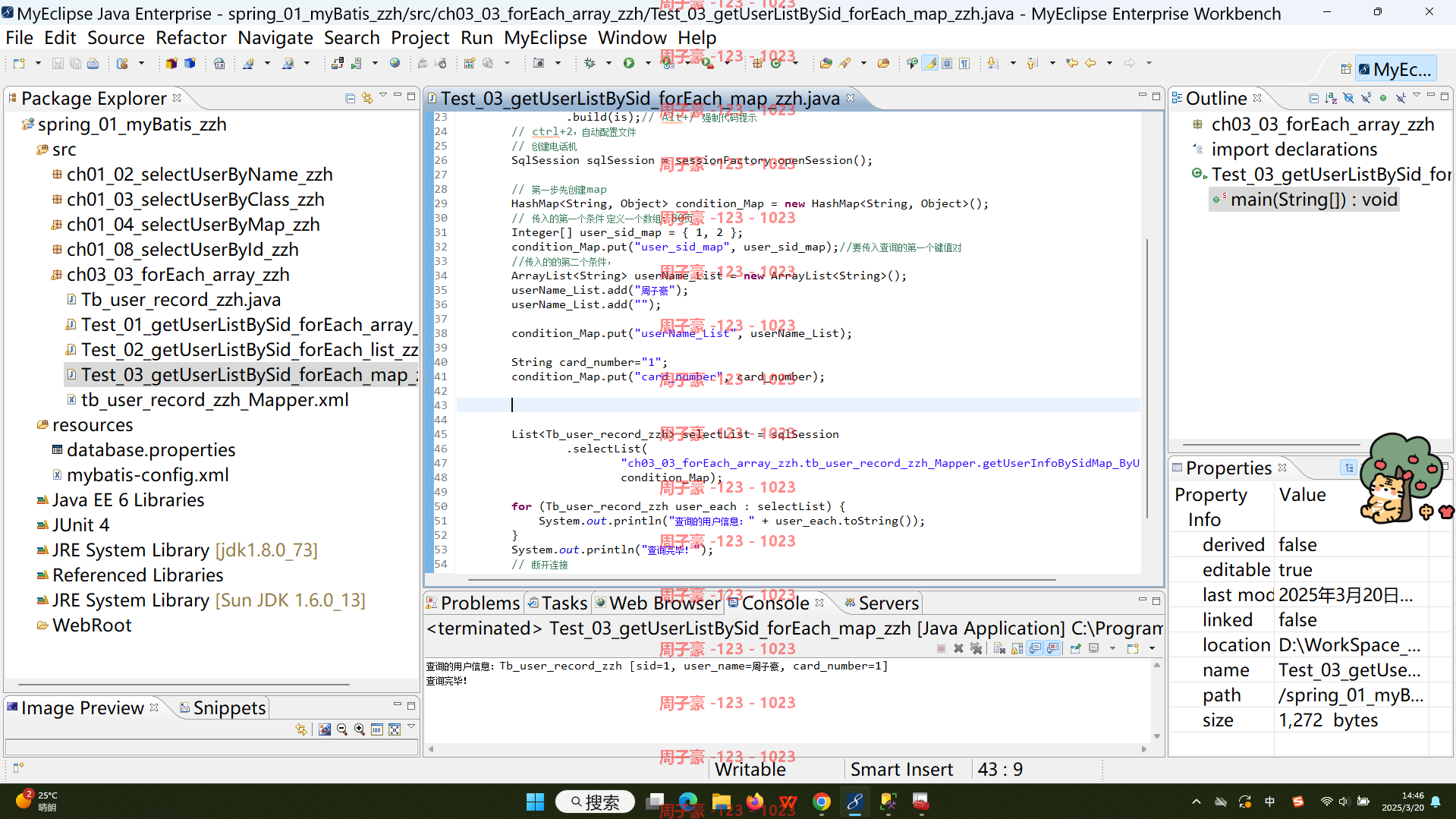The width and height of the screenshot is (1456, 819).
Task: Close the Test_03 editor tab
Action: 851,98
